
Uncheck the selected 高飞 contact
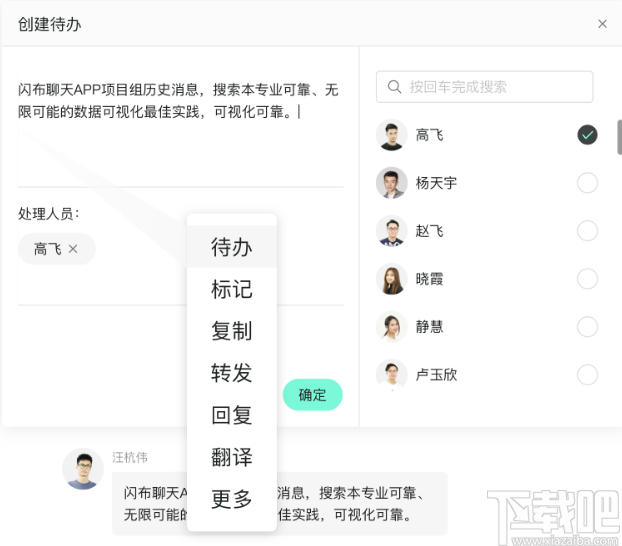587,135
